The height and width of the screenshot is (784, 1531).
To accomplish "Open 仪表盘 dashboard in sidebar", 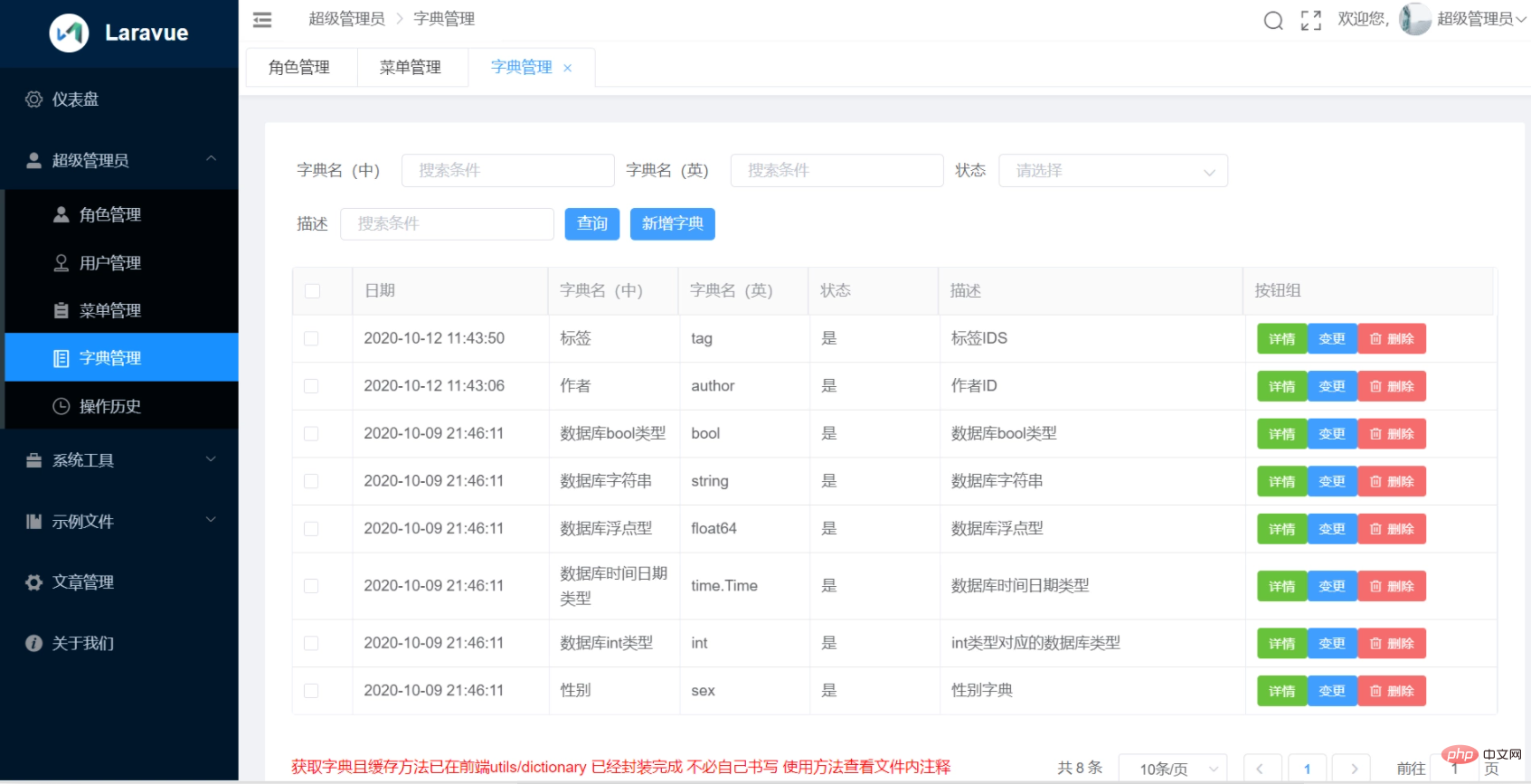I will 75,99.
